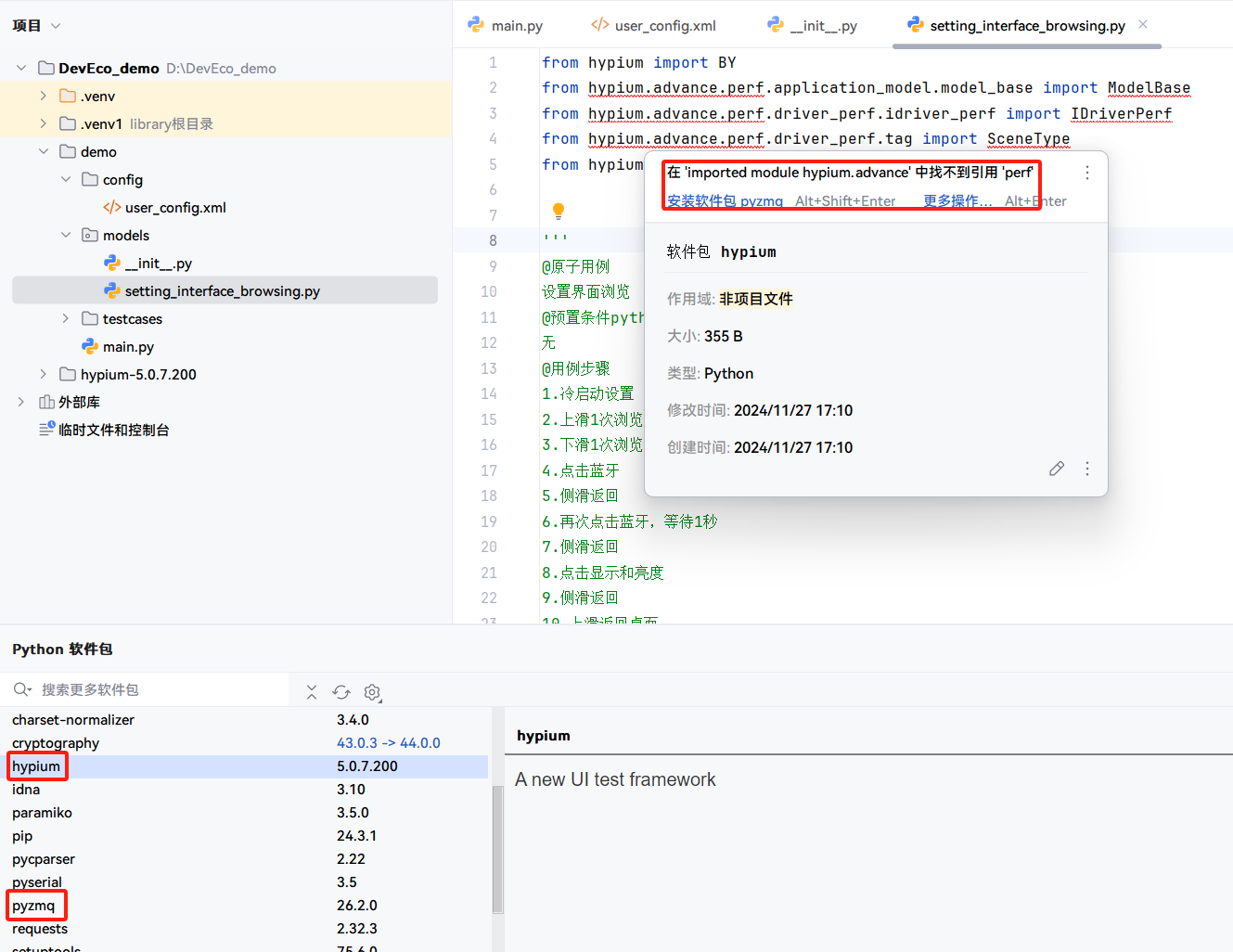Expand the .venv1 library root folder

(x=44, y=123)
